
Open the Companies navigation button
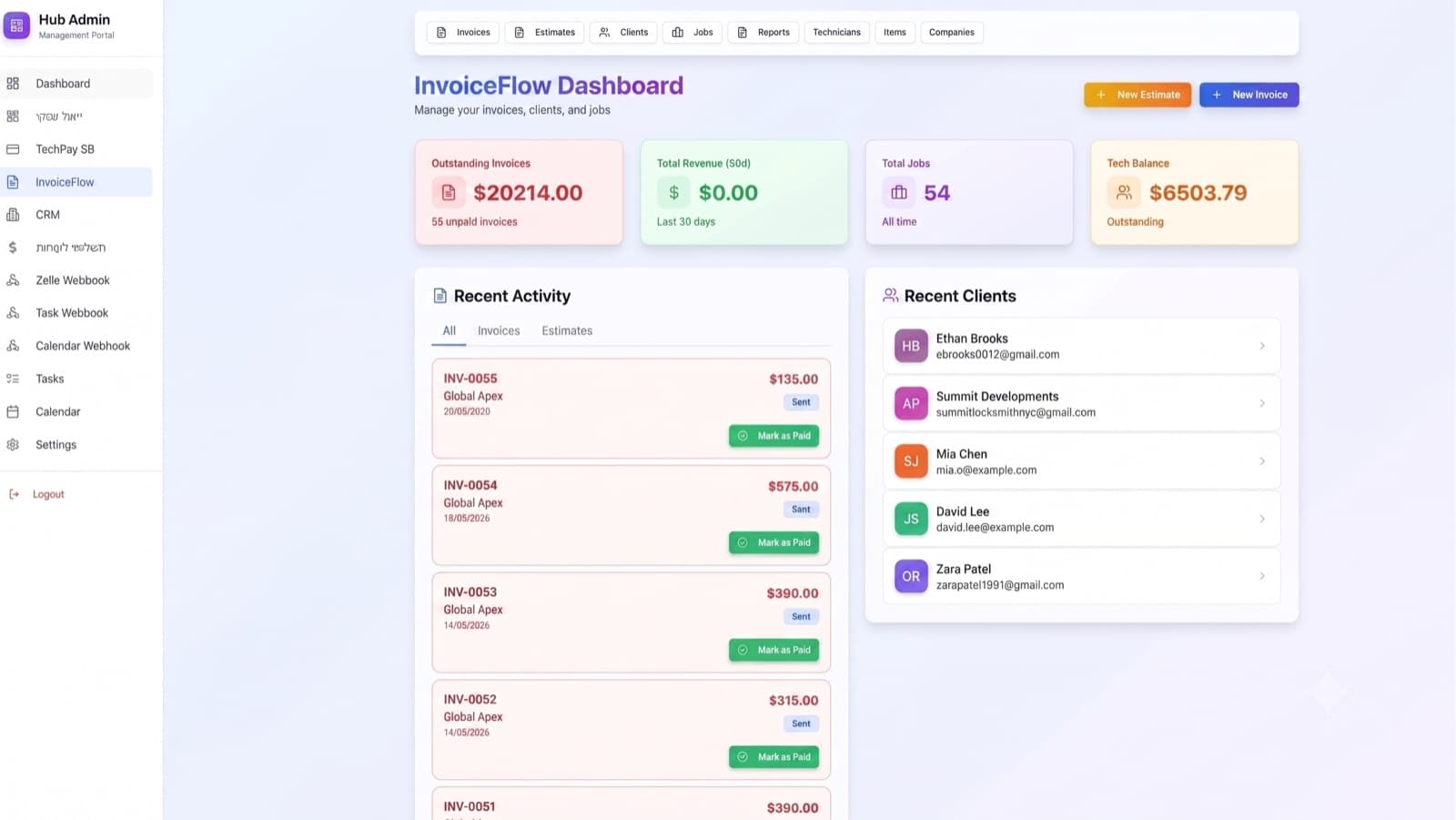point(951,32)
